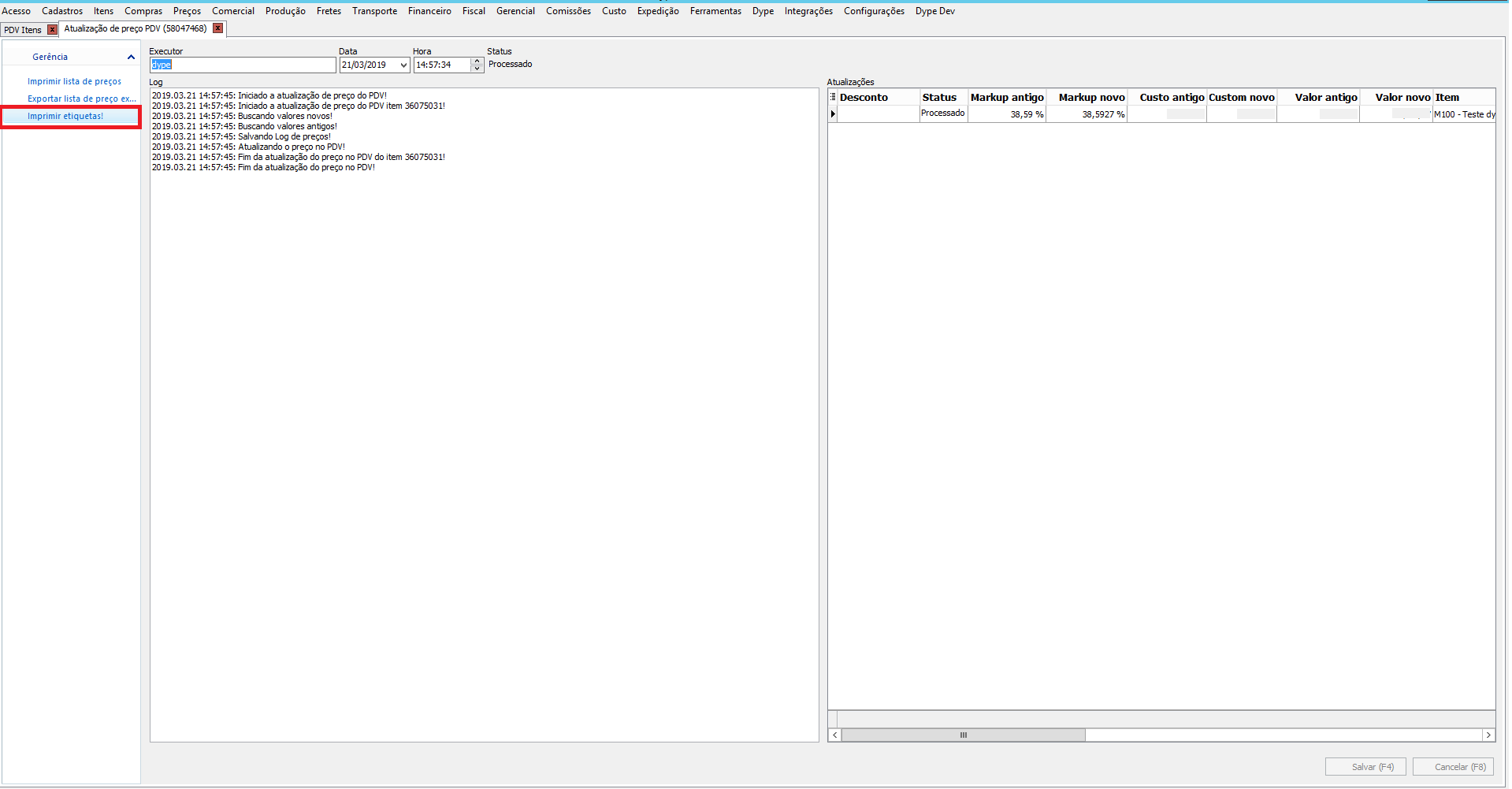Sort by the Markup novo column header

1087,97
